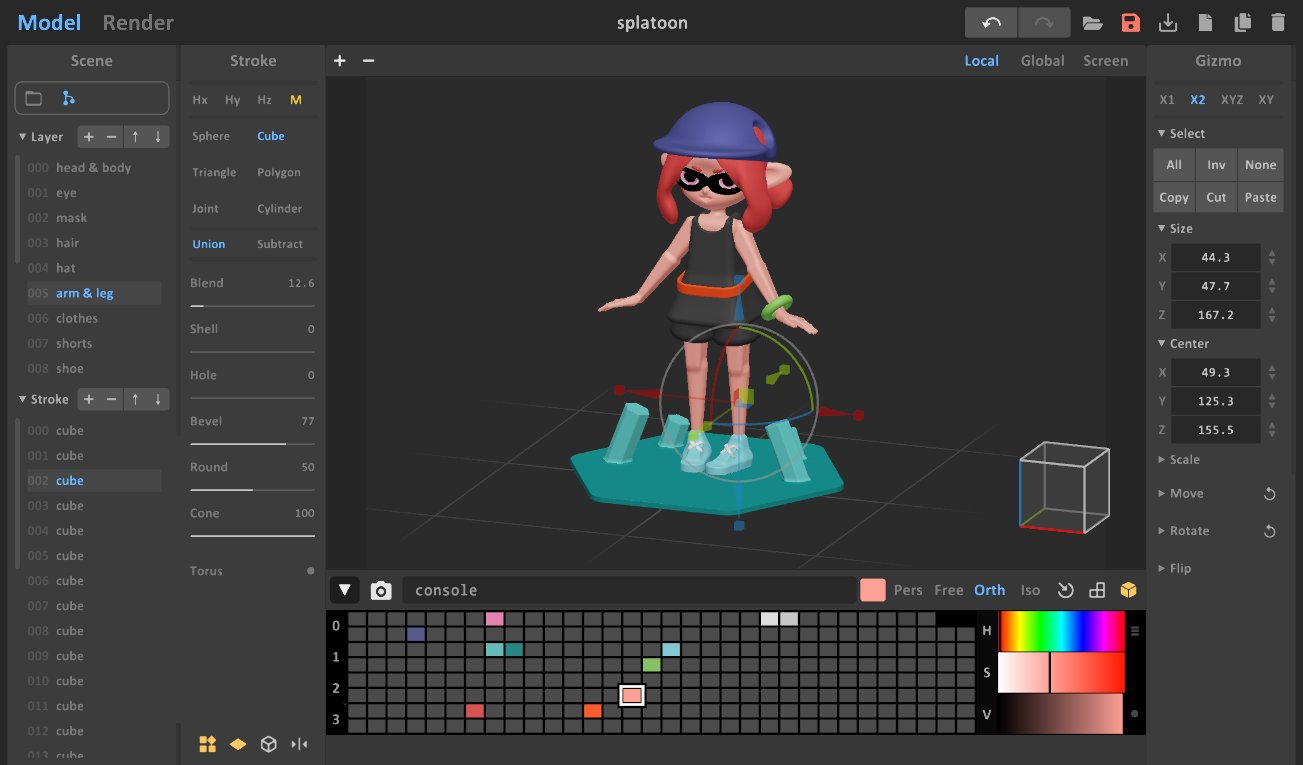1303x765 pixels.
Task: Create a new document with the page icon
Action: click(x=1205, y=21)
